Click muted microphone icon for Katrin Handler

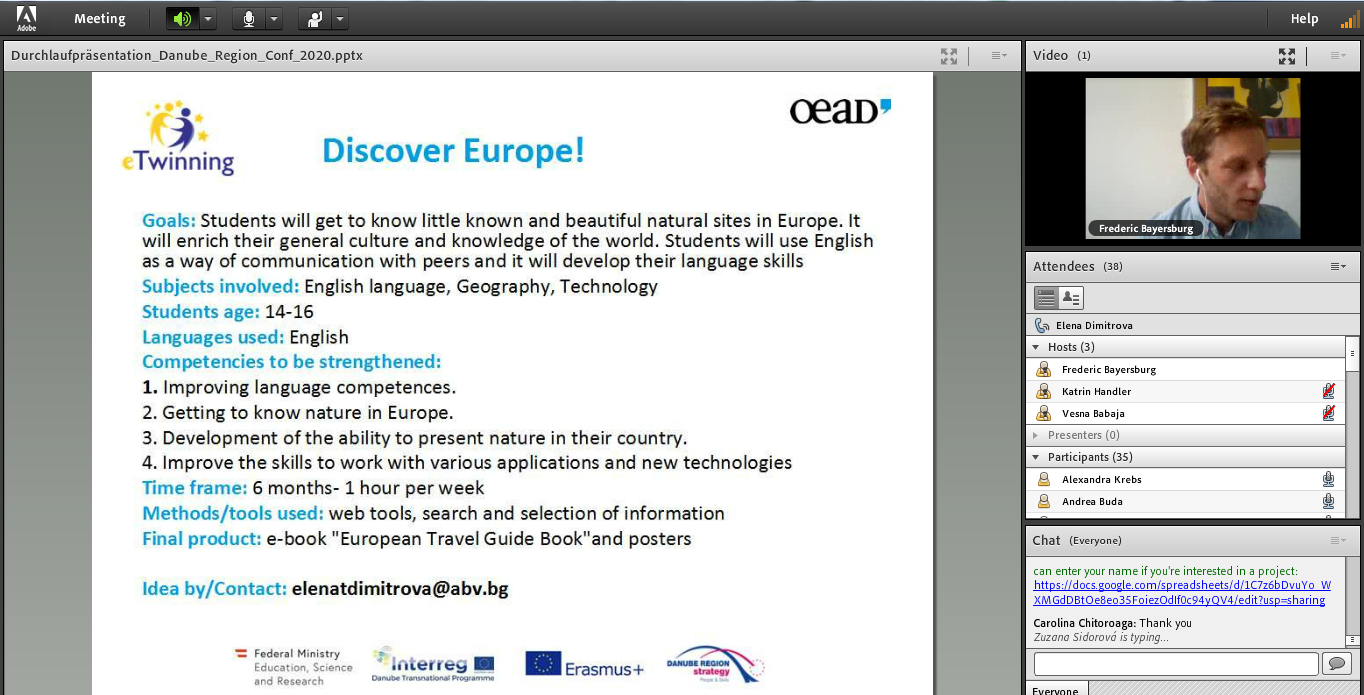(x=1328, y=391)
